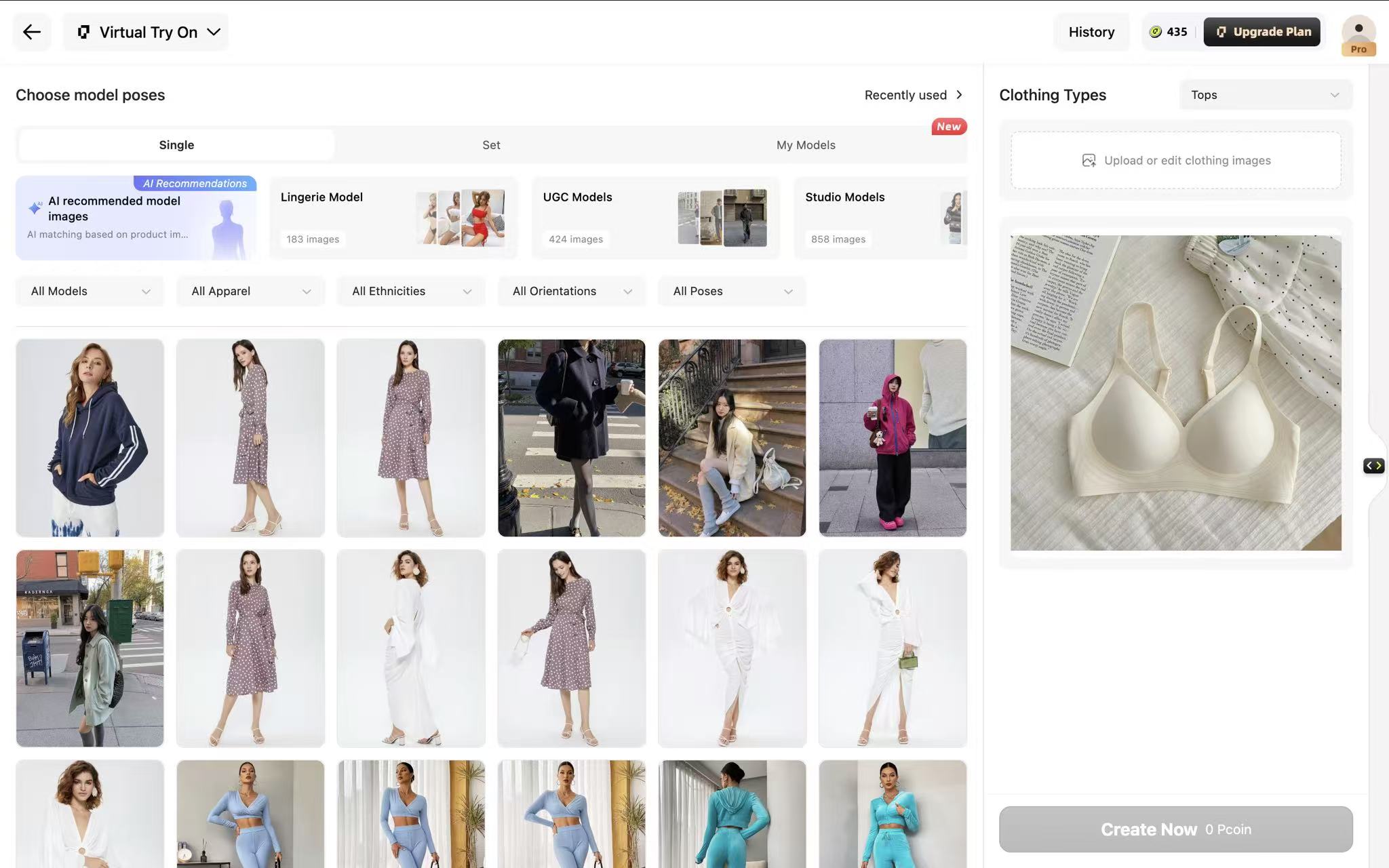Screen dimensions: 1389x868
Task: Select the navy hoodie model pose
Action: 90,438
